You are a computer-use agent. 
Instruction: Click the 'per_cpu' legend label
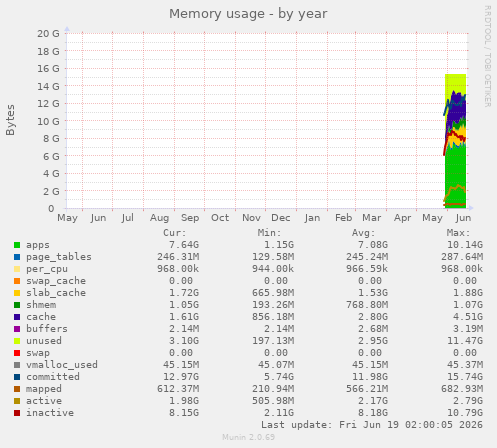[47, 269]
